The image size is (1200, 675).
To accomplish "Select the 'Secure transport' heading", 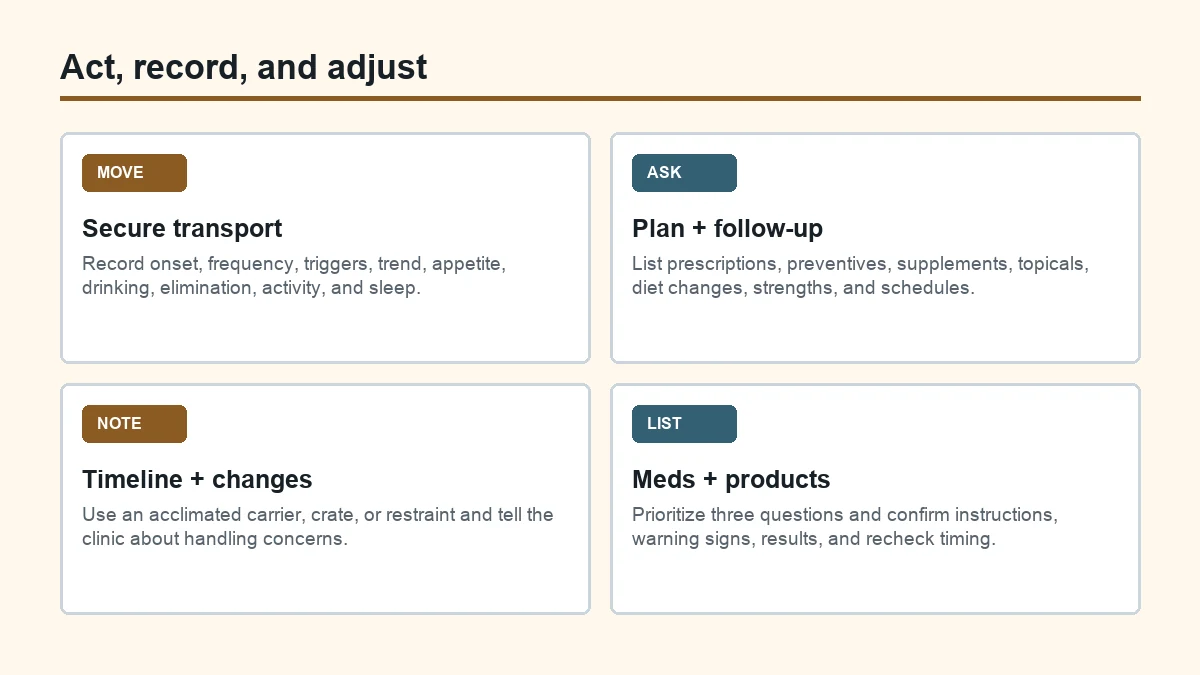I will pyautogui.click(x=182, y=229).
